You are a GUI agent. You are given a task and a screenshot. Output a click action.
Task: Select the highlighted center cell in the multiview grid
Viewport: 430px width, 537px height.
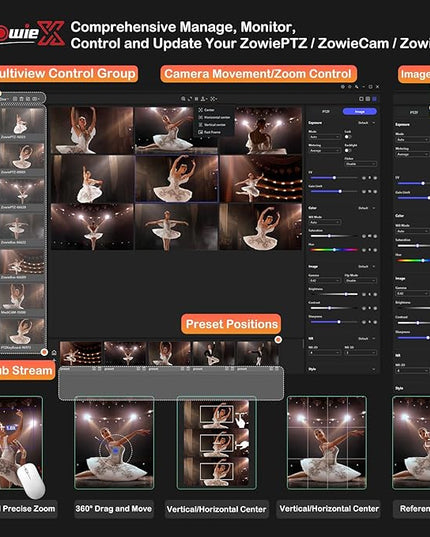(x=177, y=178)
